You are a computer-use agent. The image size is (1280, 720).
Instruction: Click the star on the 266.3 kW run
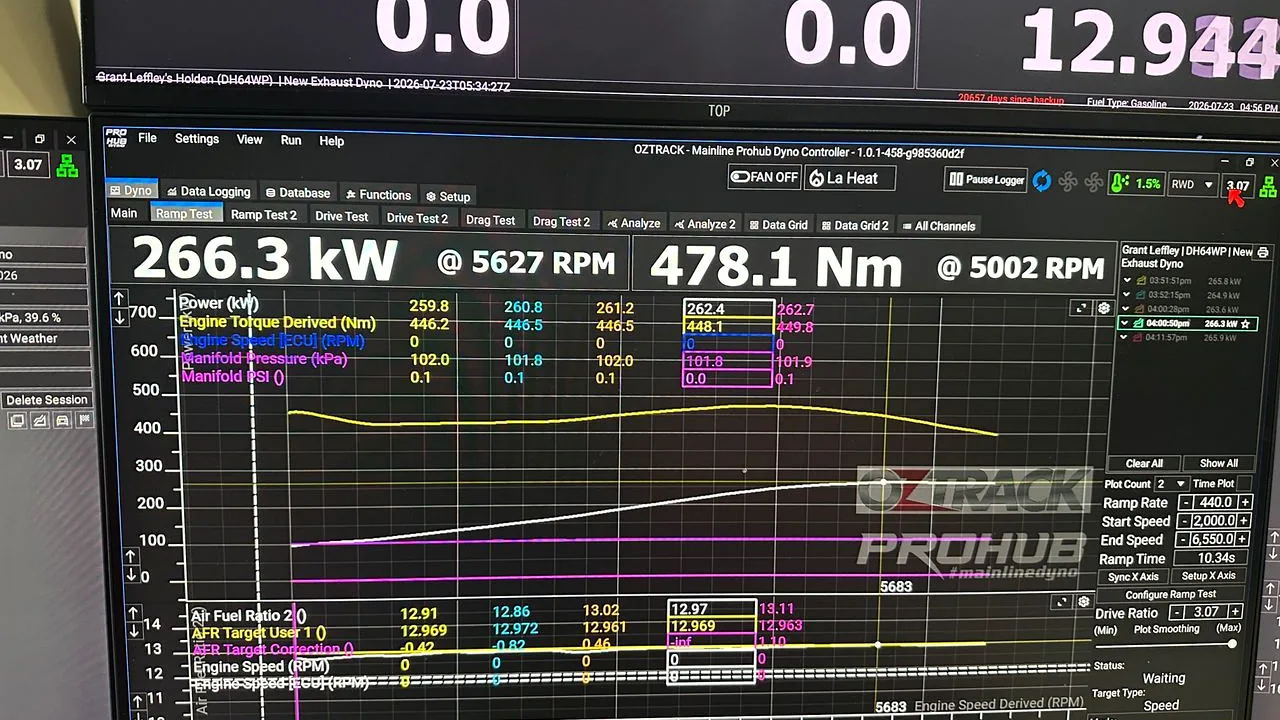click(x=1246, y=324)
